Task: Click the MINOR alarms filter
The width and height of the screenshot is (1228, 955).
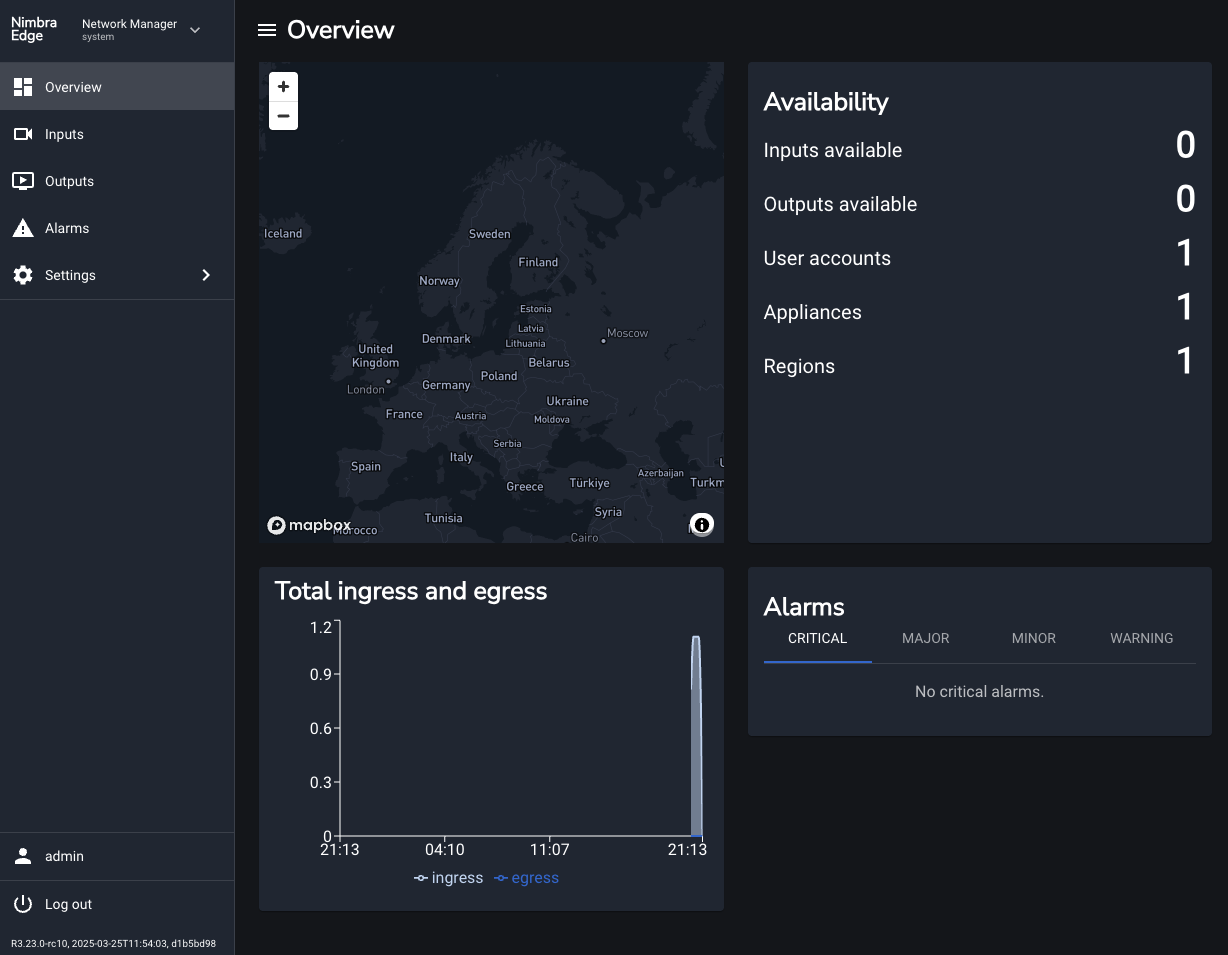Action: pyautogui.click(x=1033, y=638)
